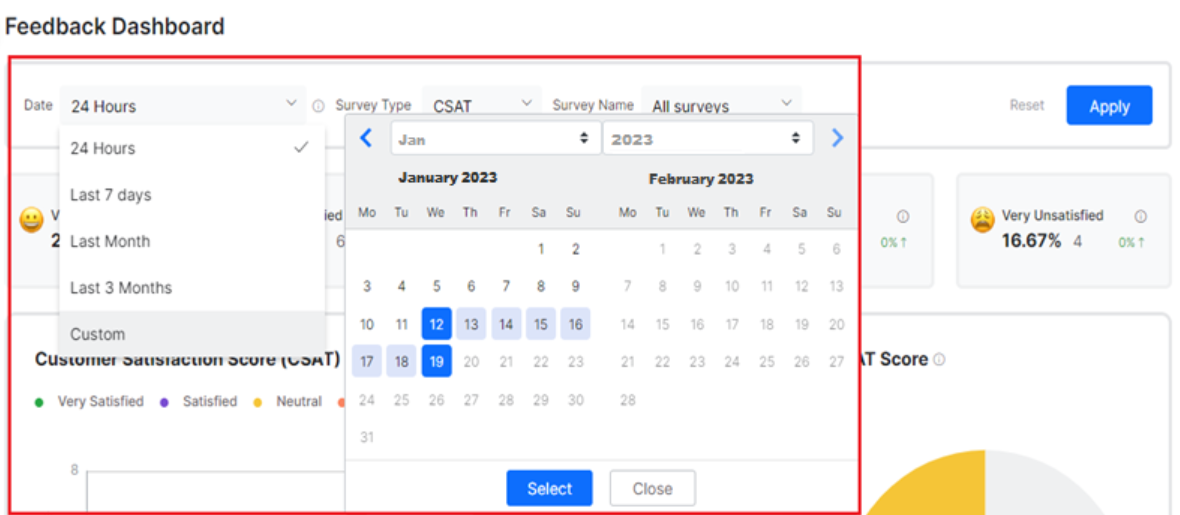The height and width of the screenshot is (515, 1180).
Task: Choose Last 7 days from date options
Action: (x=111, y=195)
